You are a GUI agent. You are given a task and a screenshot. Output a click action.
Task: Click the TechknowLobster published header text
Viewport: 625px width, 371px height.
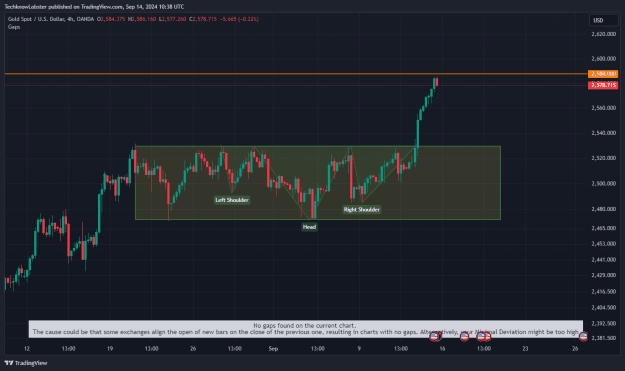[x=94, y=7]
